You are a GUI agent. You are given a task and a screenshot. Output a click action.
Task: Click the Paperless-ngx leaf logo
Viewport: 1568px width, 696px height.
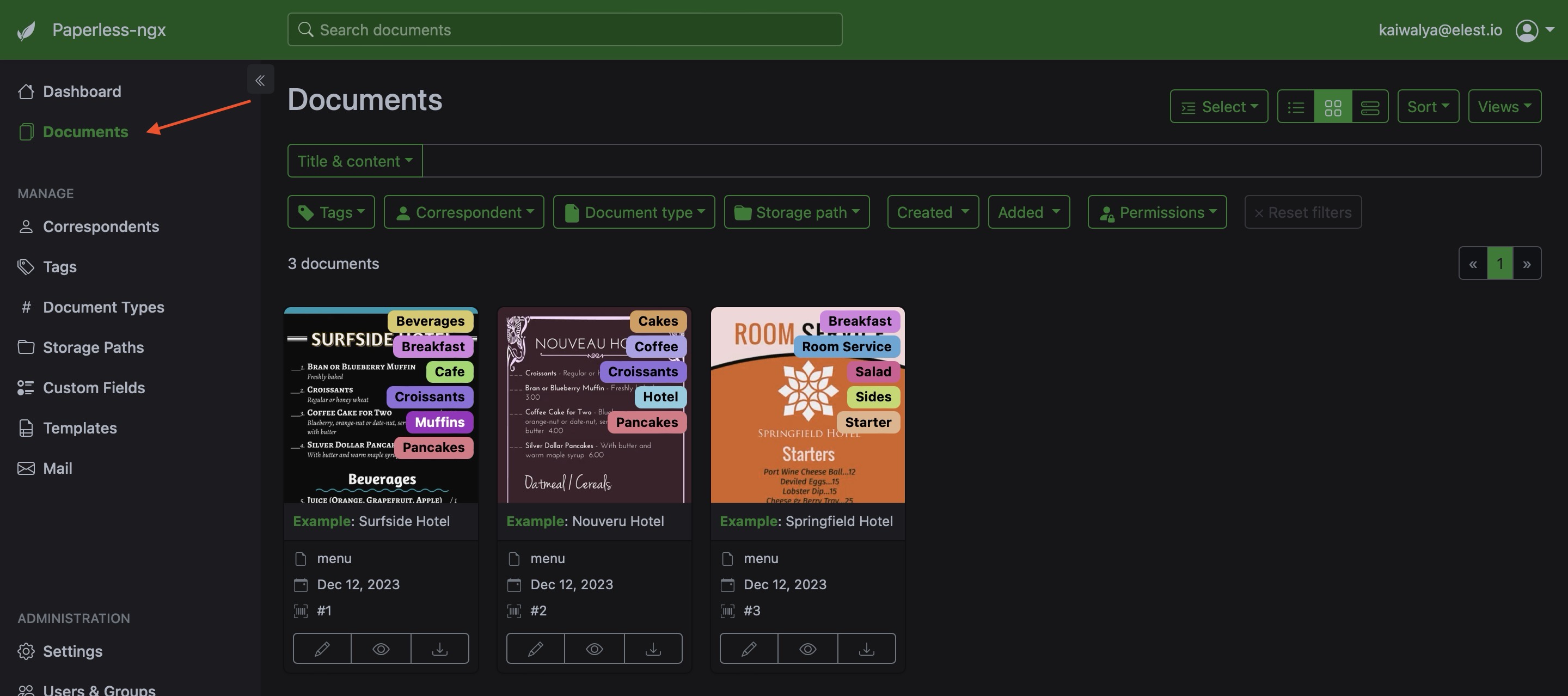(26, 30)
